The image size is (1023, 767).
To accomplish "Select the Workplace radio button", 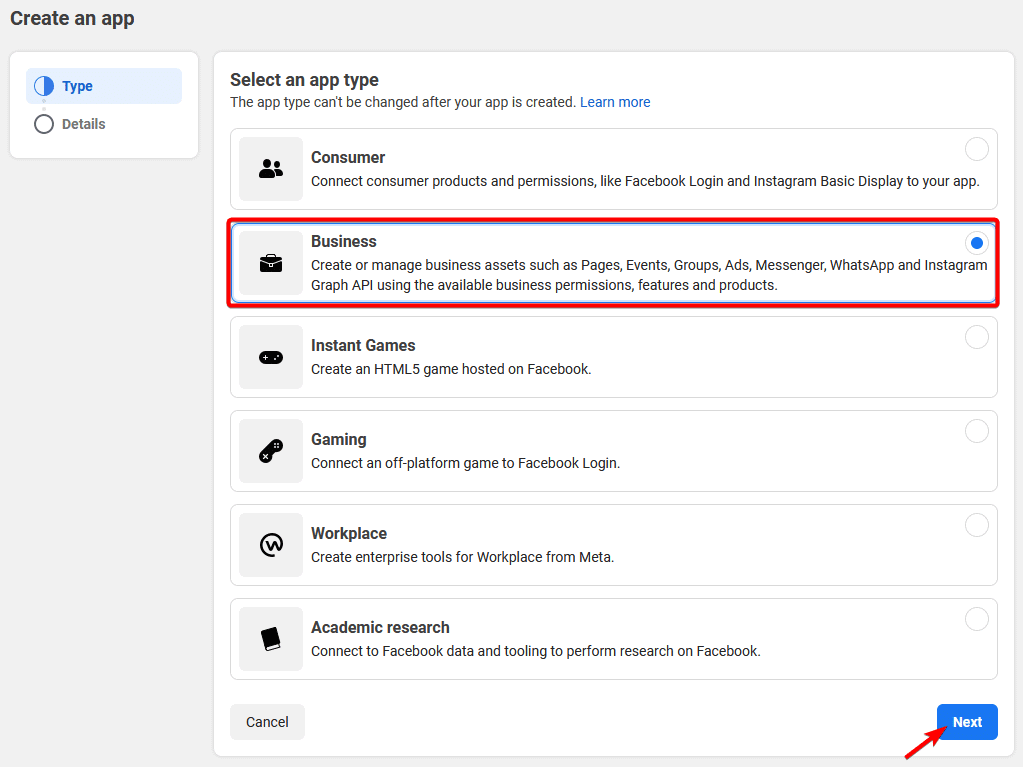I will coord(976,524).
